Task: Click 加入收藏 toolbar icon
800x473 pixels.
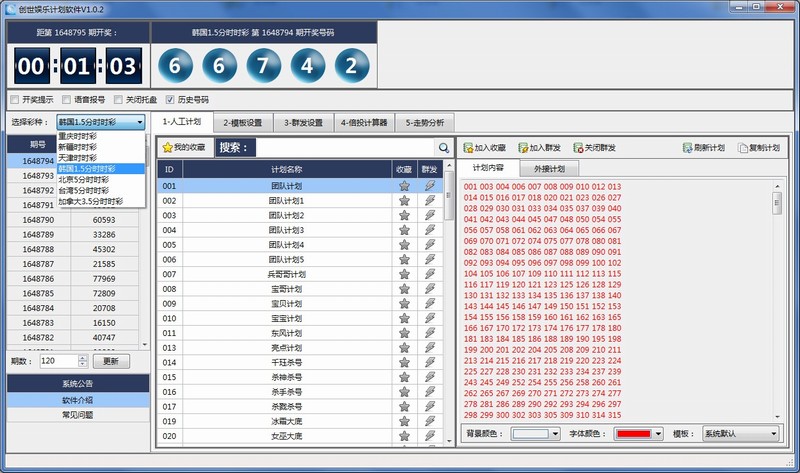Action: point(469,148)
